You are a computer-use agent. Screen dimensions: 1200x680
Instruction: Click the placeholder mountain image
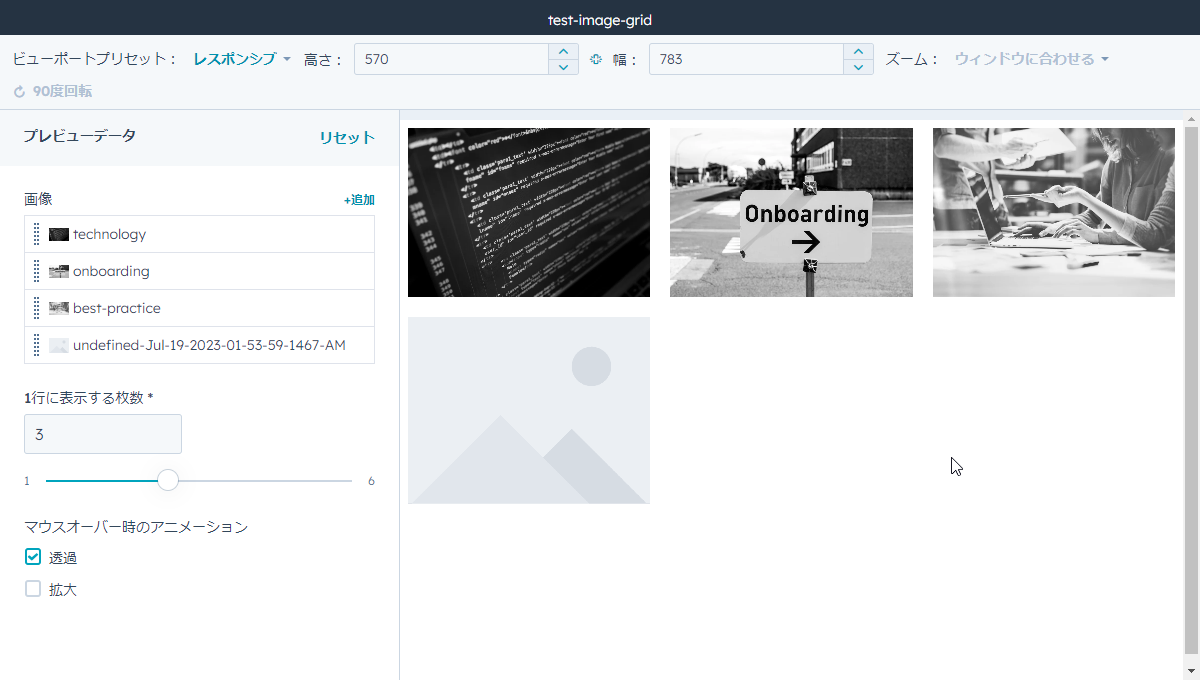click(529, 410)
